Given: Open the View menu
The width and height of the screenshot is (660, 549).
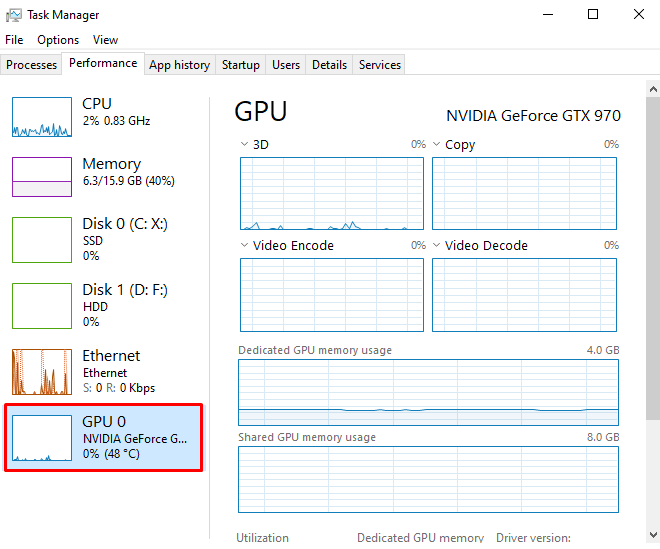Looking at the screenshot, I should click(105, 40).
